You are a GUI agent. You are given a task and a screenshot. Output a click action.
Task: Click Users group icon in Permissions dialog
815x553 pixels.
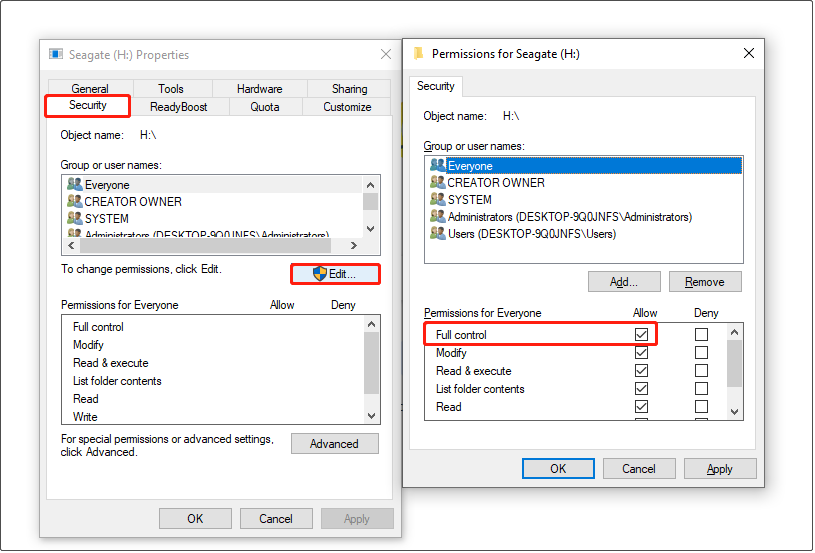438,233
